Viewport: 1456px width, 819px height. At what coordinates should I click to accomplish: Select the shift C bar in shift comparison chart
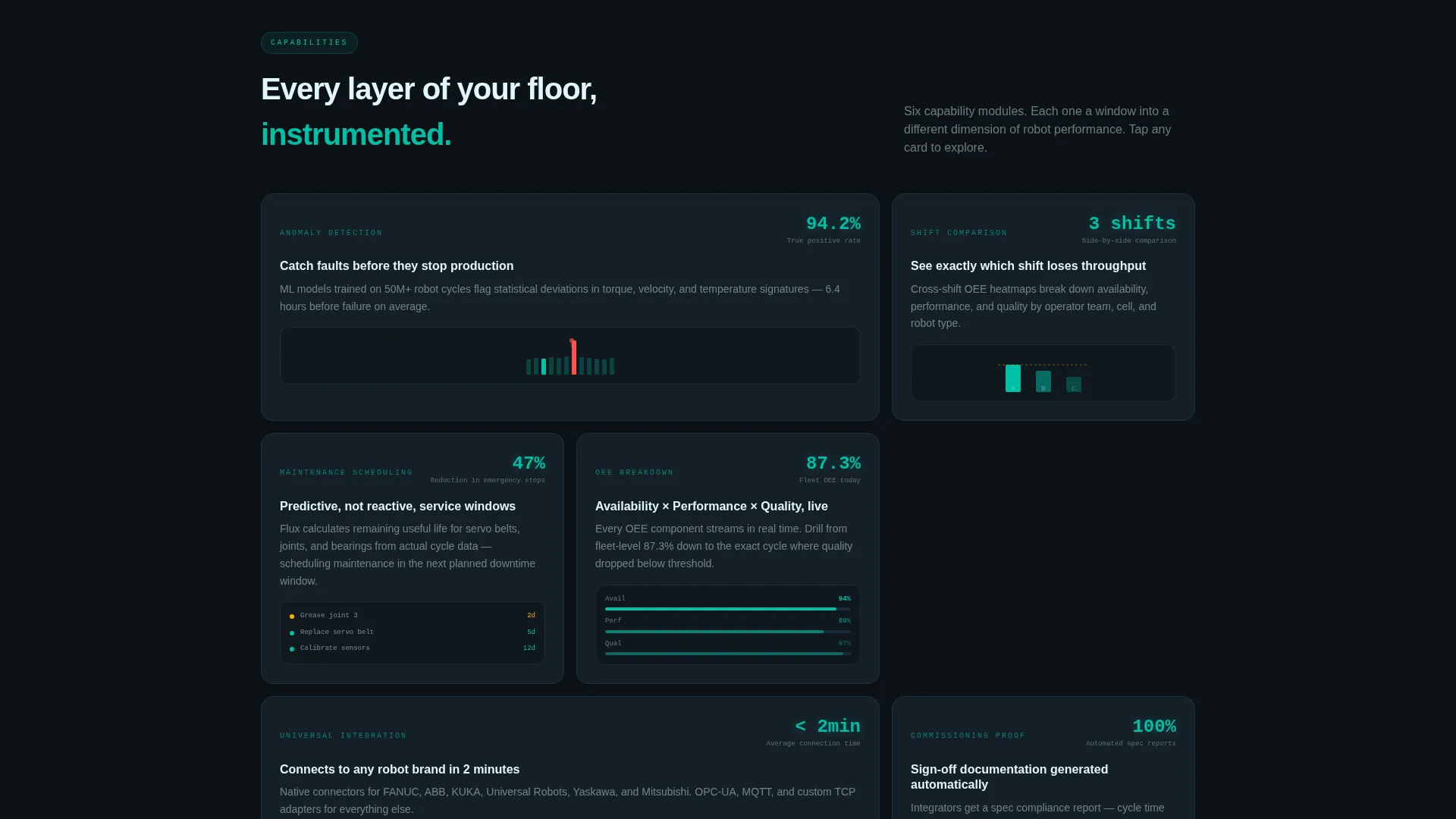point(1074,384)
